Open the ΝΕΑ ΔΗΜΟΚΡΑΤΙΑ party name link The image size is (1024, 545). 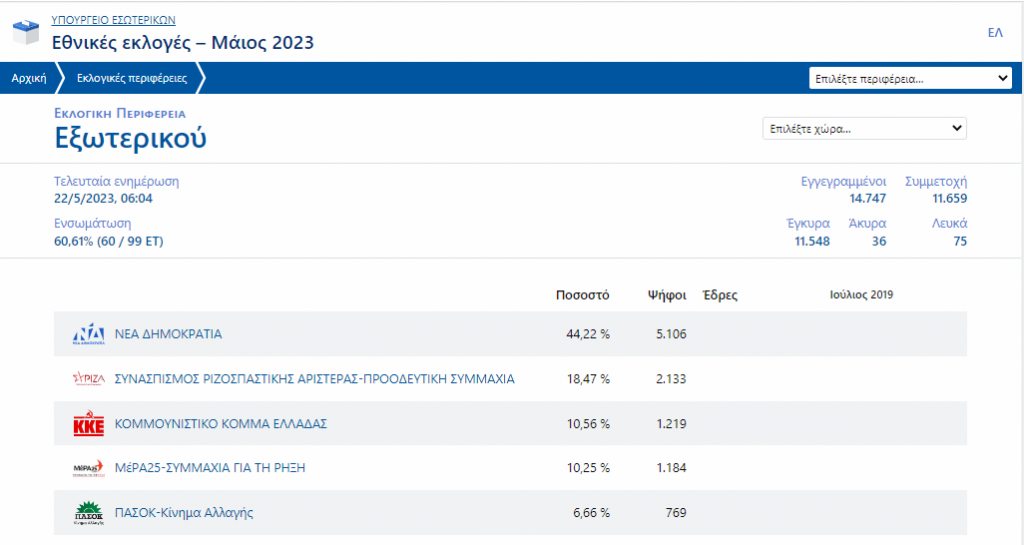pos(168,334)
